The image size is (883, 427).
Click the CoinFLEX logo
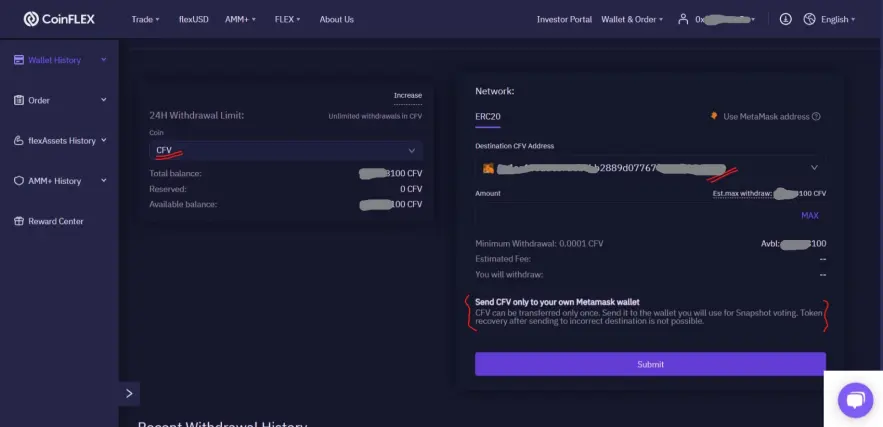tap(59, 19)
